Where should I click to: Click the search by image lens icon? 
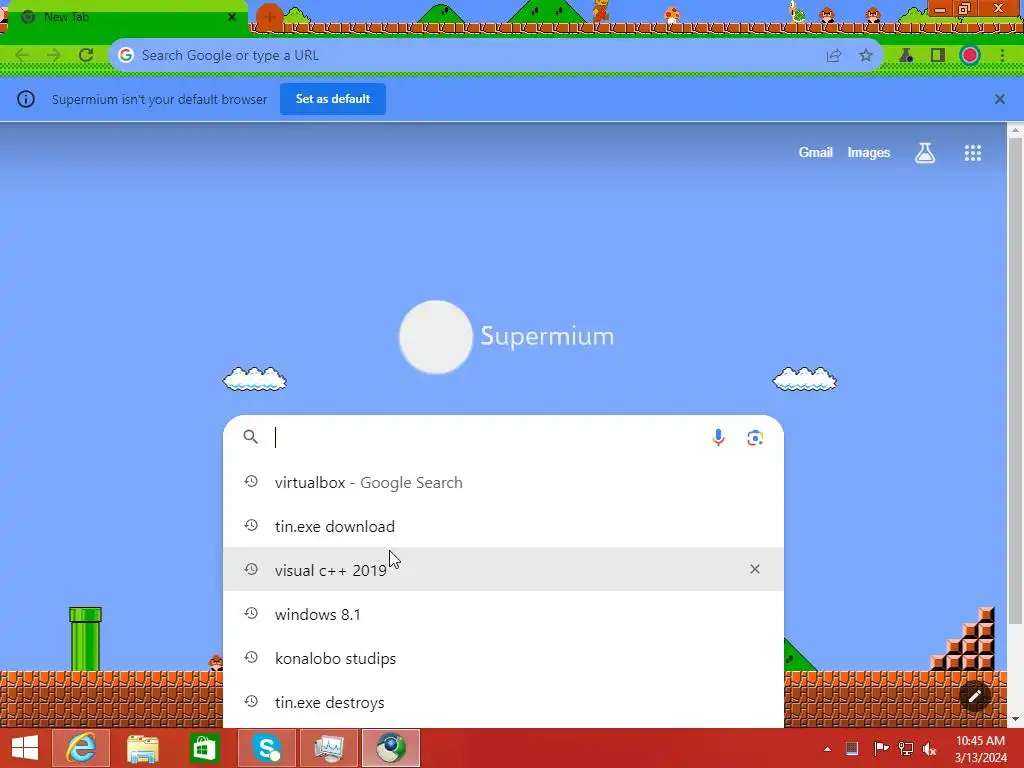point(755,438)
